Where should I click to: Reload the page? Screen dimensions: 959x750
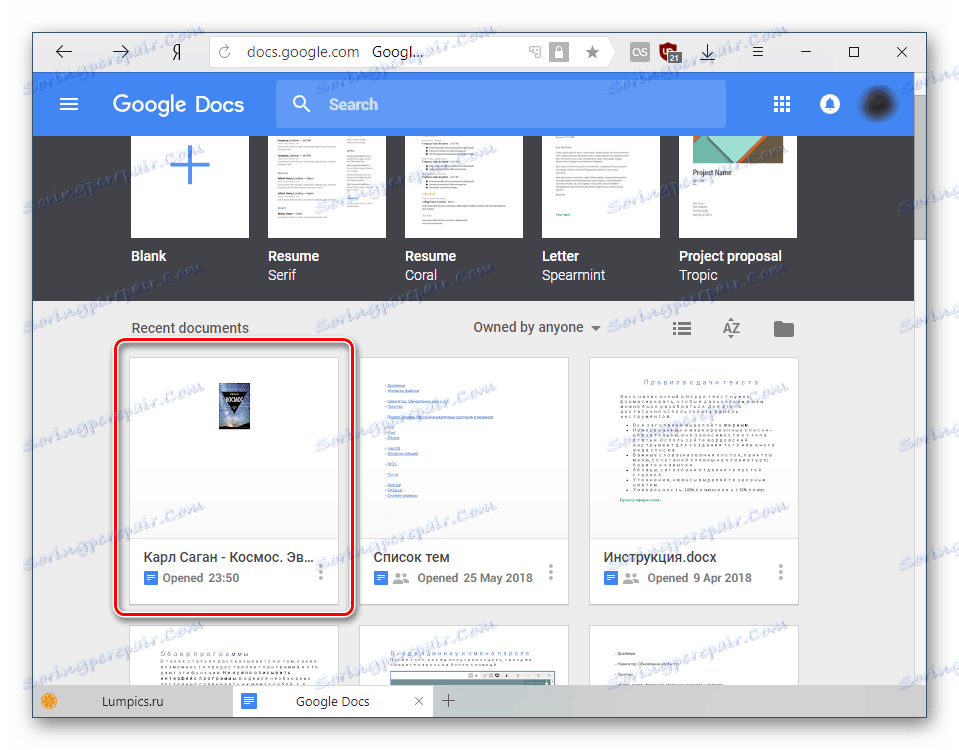[224, 52]
